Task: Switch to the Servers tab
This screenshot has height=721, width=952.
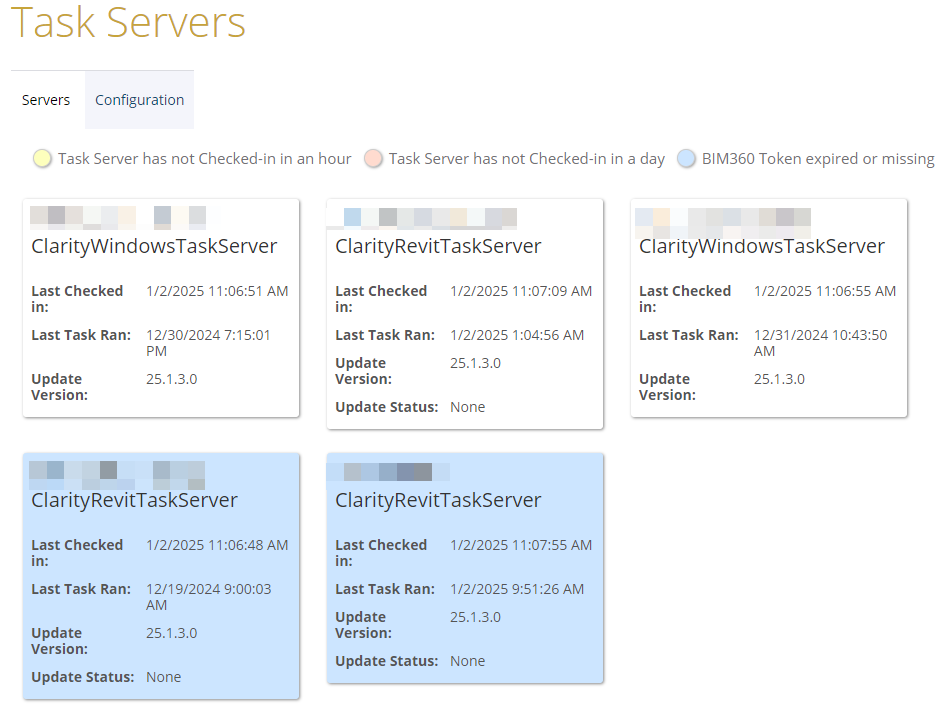Action: [46, 100]
